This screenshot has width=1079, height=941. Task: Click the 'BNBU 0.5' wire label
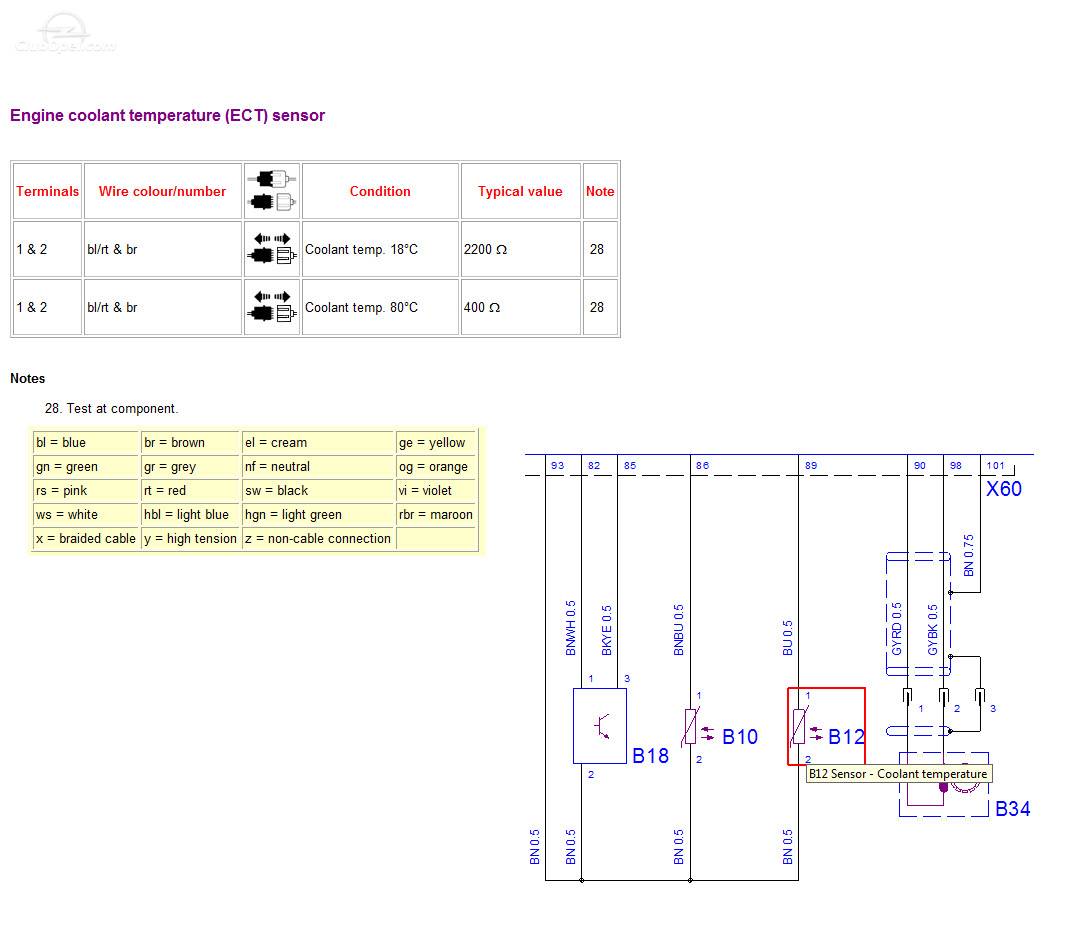tap(679, 630)
